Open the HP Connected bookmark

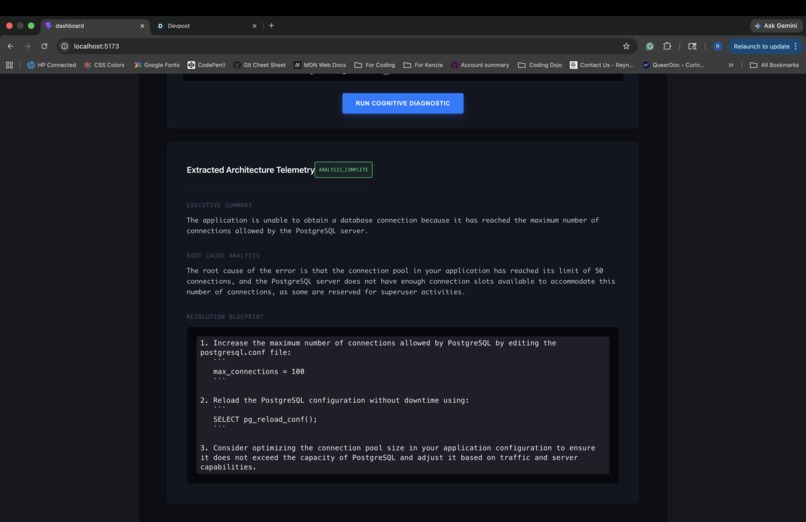51,65
